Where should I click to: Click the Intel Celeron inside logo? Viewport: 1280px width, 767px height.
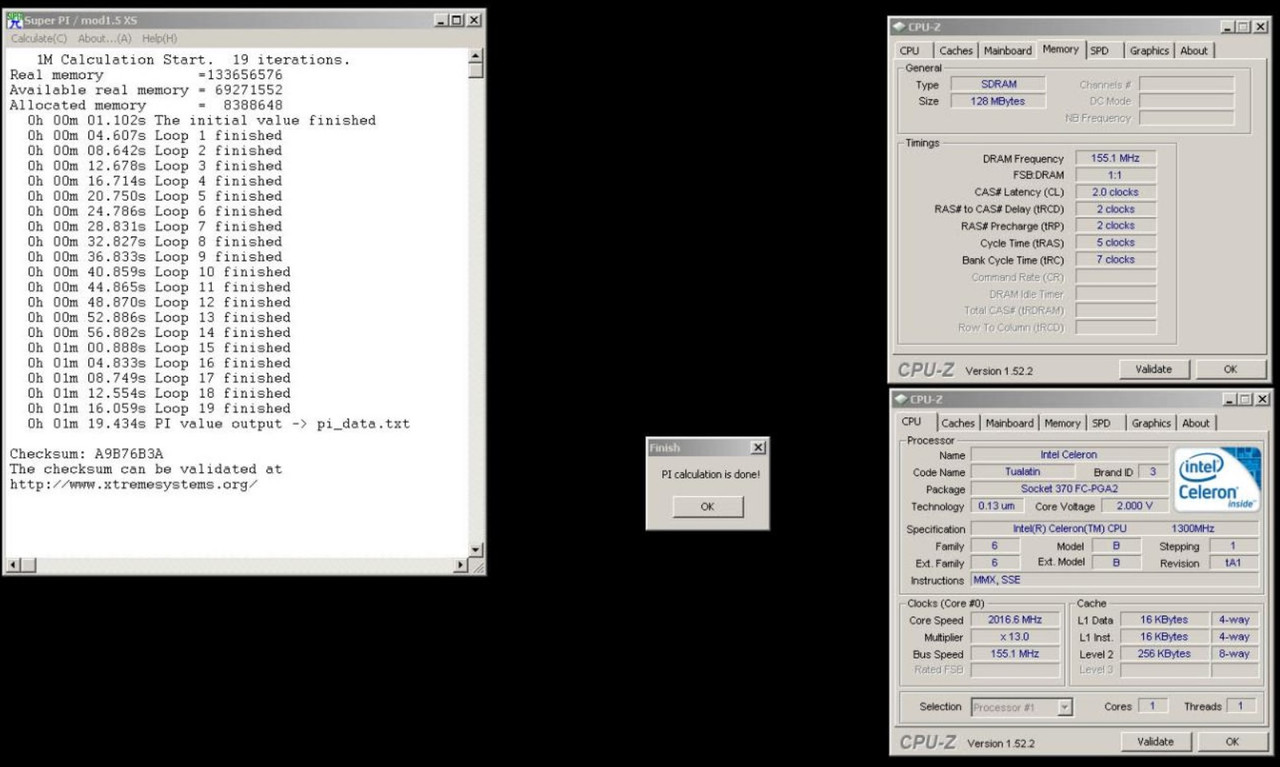coord(1218,481)
